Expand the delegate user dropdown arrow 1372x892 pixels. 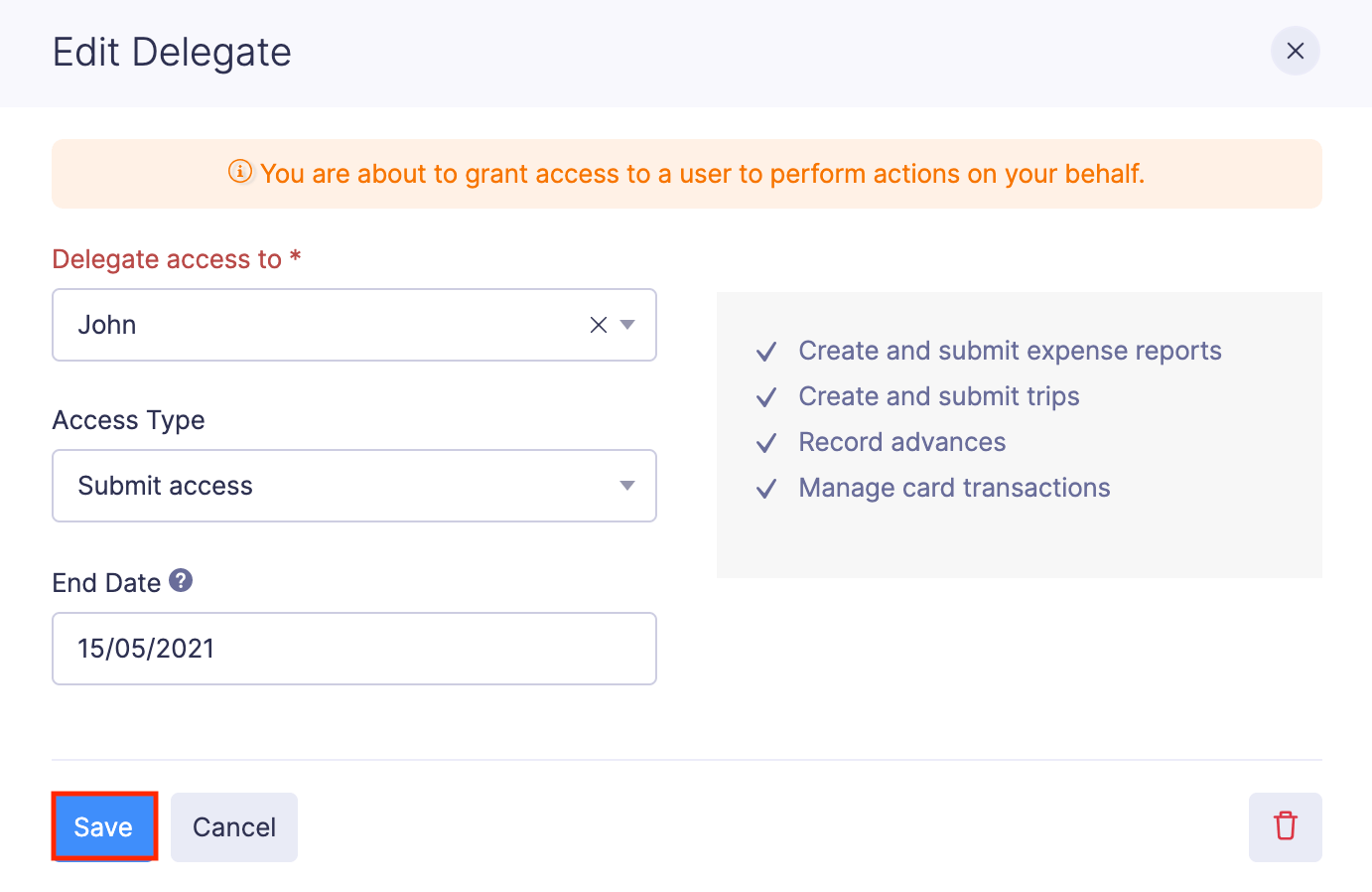pos(627,325)
